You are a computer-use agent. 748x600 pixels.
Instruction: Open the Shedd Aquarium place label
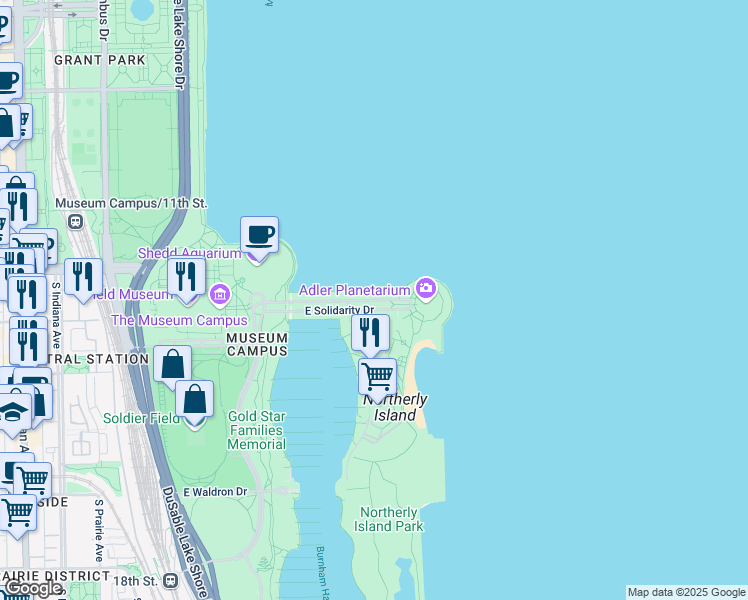coord(189,254)
